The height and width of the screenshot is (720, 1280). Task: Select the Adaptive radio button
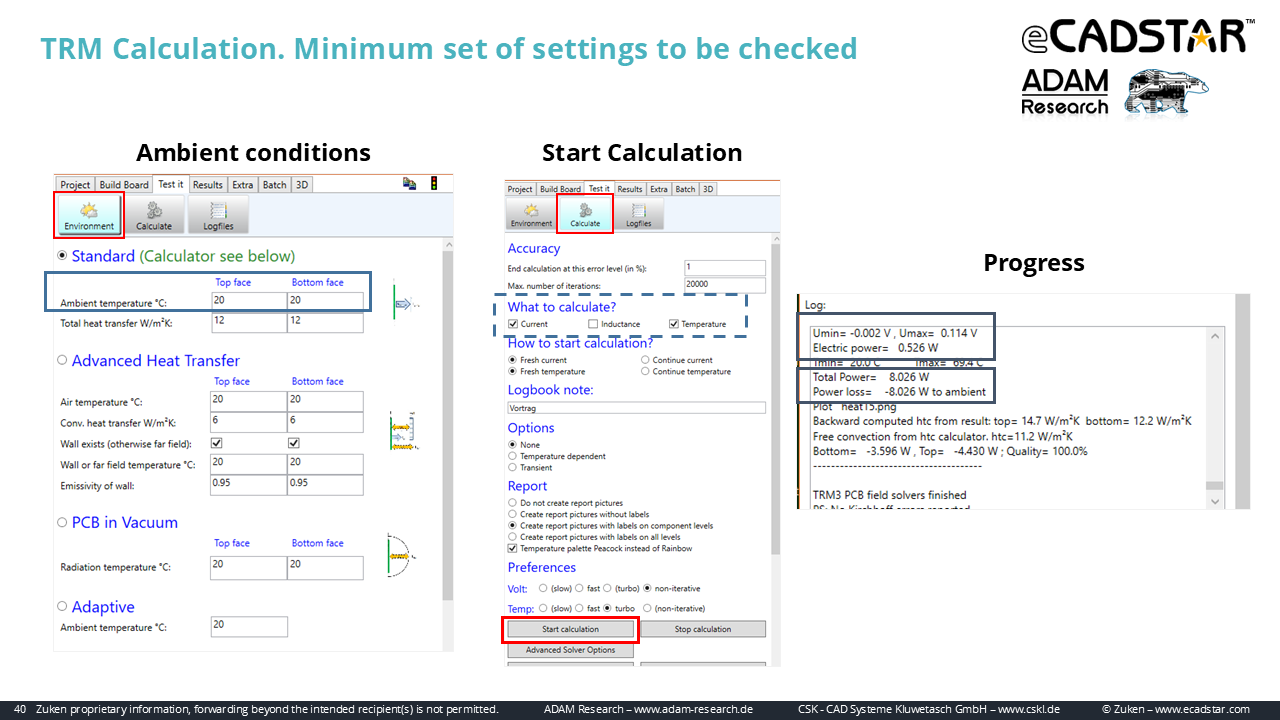click(x=63, y=606)
